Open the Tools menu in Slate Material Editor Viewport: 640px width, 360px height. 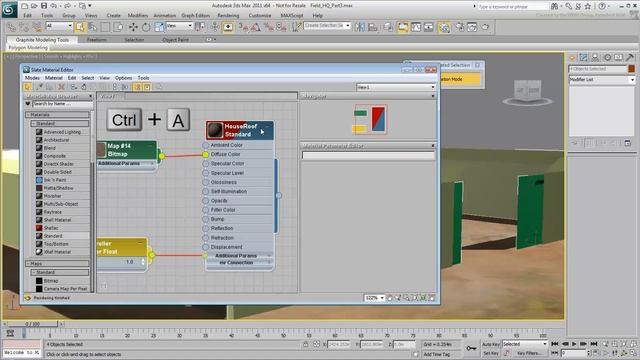[143, 78]
